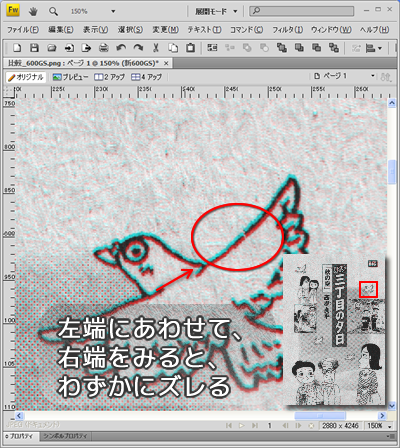Switch to the 2 アップ view
This screenshot has height=448, width=400.
109,77
